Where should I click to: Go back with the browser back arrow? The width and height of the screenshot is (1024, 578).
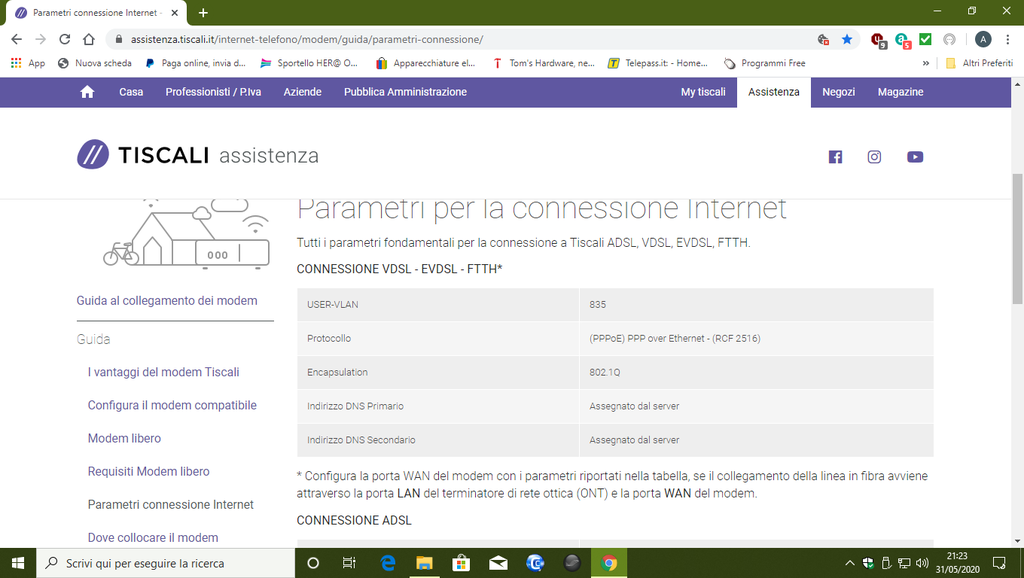click(16, 39)
